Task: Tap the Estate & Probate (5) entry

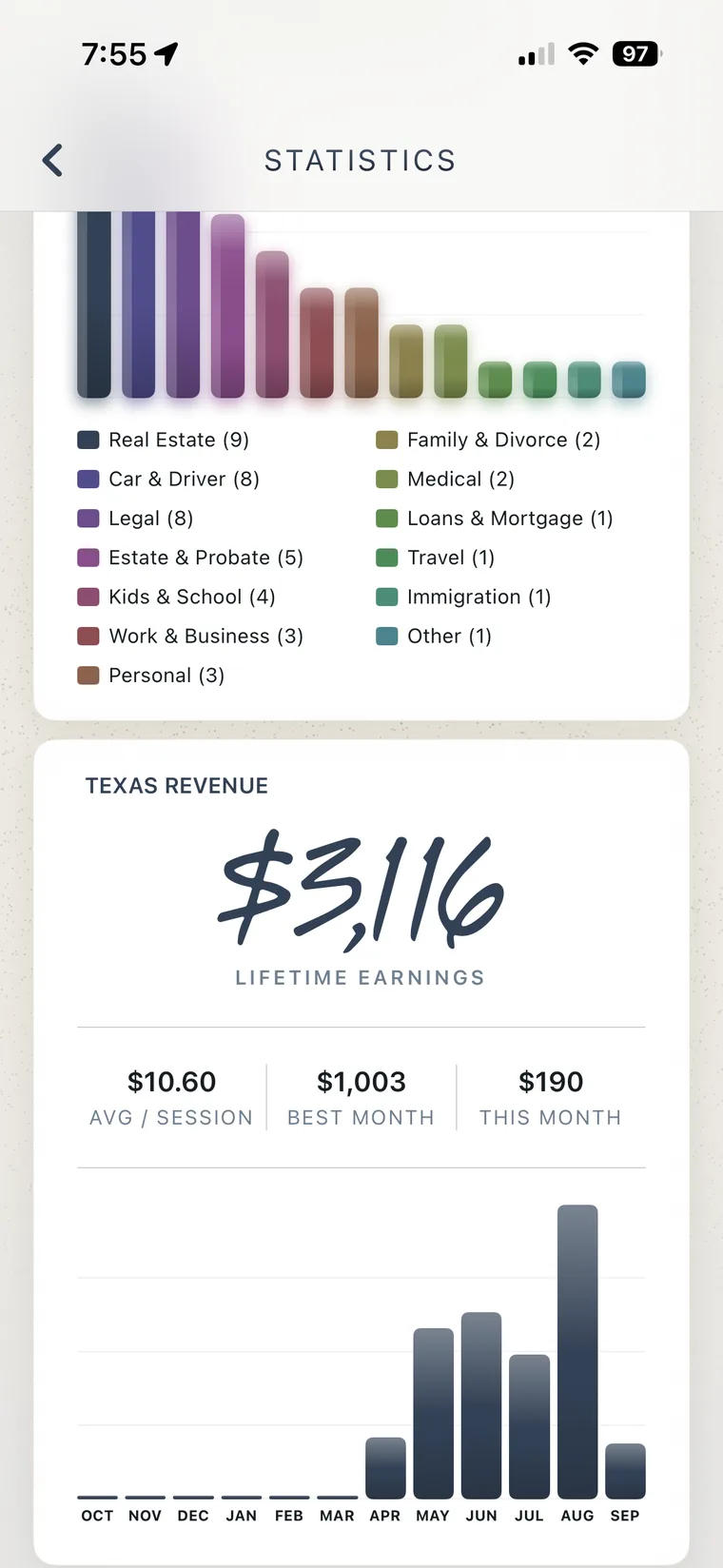Action: [190, 558]
